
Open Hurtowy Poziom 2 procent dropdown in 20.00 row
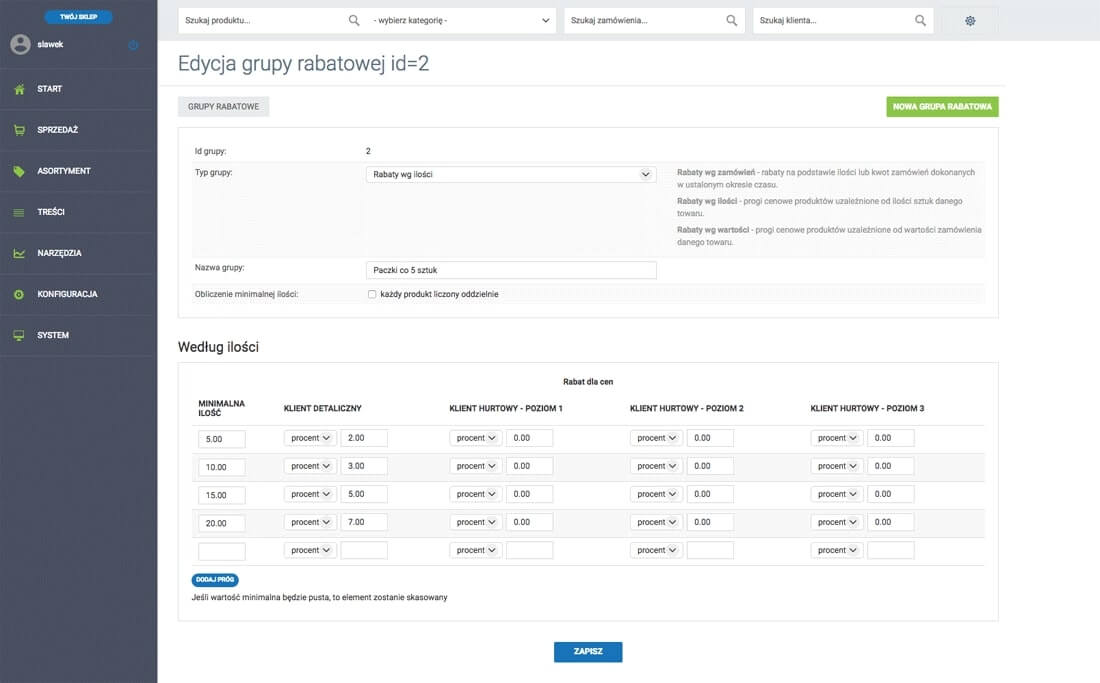657,522
